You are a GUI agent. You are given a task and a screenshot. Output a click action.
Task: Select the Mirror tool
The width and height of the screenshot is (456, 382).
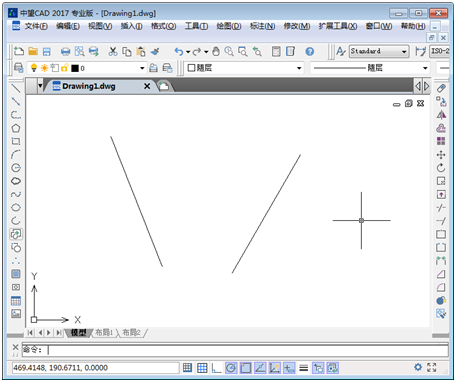(x=441, y=115)
